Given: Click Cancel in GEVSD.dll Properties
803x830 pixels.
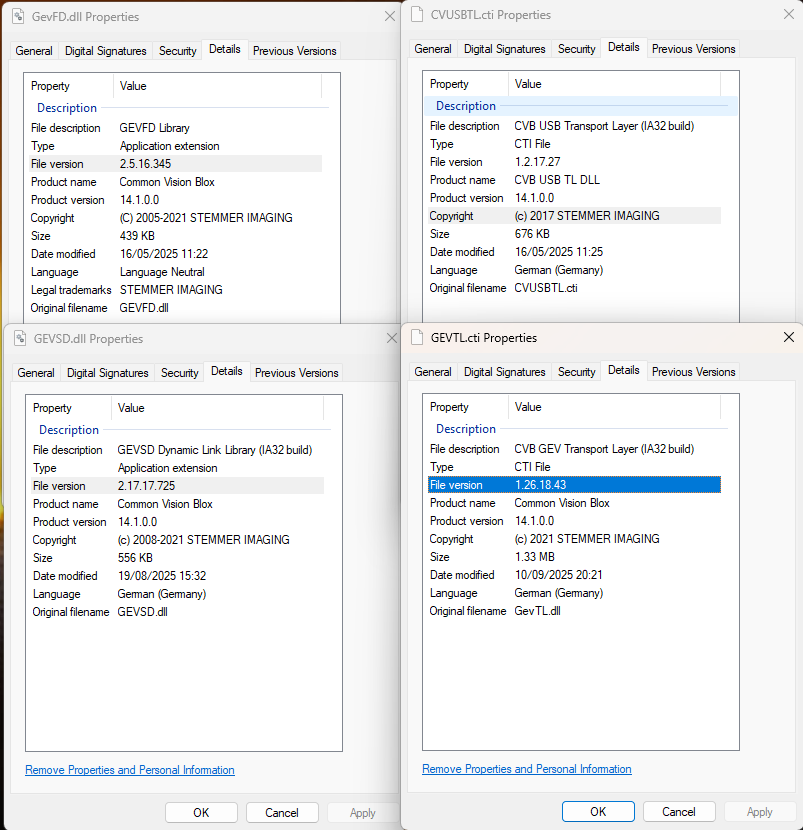Looking at the screenshot, I should coord(282,813).
